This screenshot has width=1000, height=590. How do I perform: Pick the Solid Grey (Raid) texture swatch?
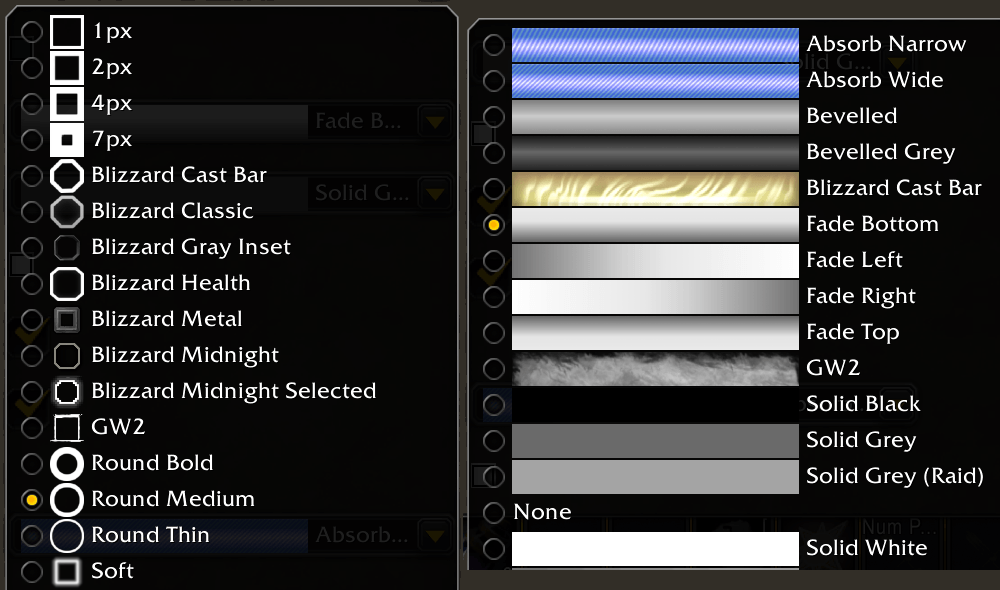[x=655, y=477]
